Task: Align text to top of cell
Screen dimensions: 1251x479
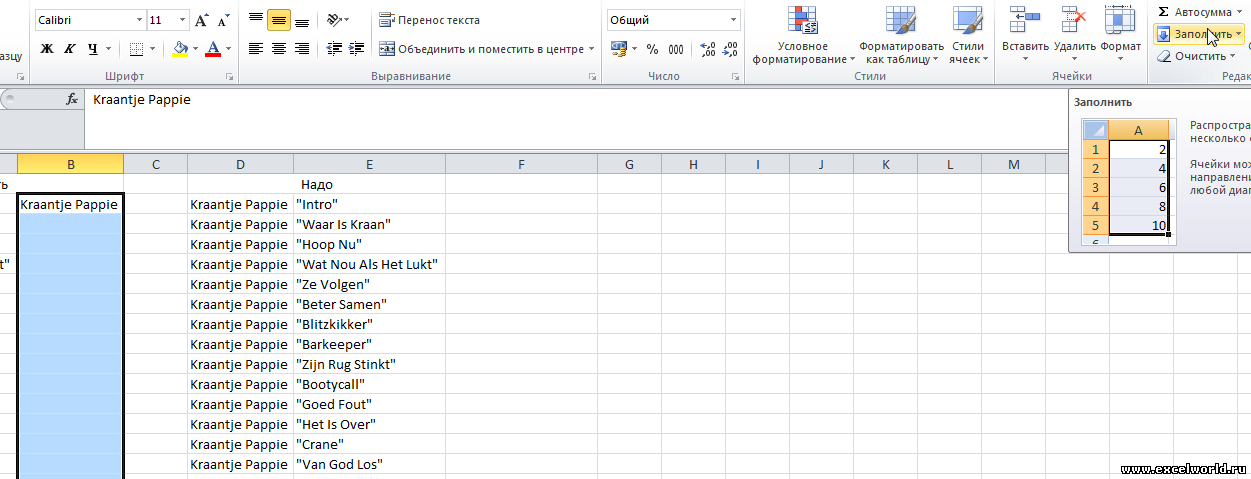Action: pos(256,19)
